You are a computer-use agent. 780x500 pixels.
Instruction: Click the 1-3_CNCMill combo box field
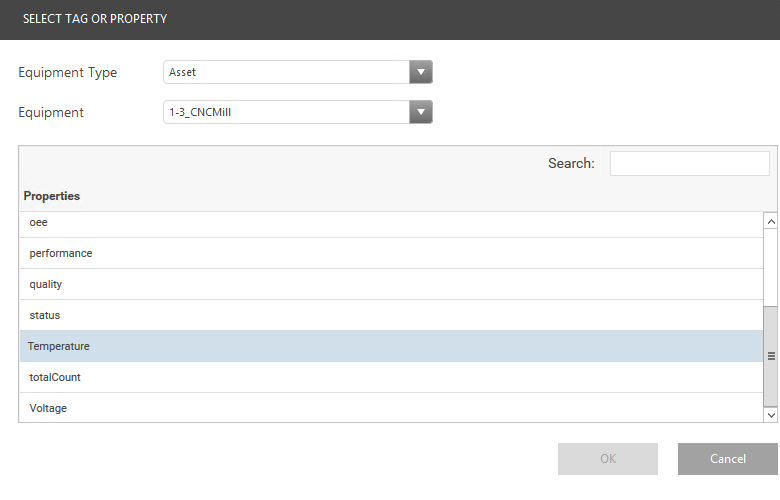coord(286,112)
